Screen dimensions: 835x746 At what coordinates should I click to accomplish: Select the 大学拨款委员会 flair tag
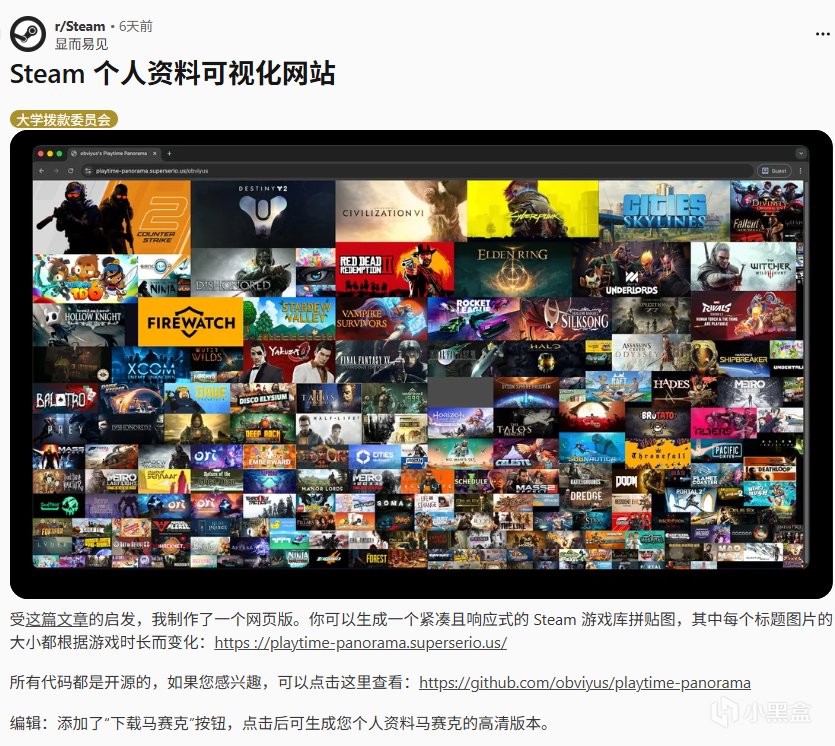[x=63, y=119]
